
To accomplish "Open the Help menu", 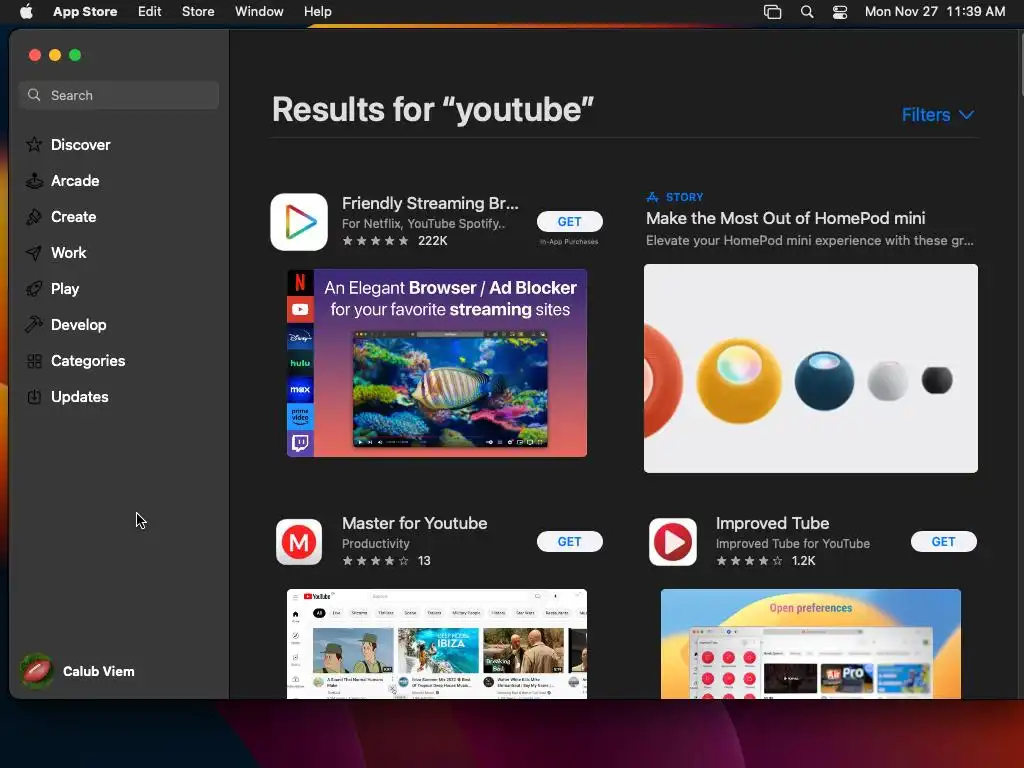I will click(317, 12).
